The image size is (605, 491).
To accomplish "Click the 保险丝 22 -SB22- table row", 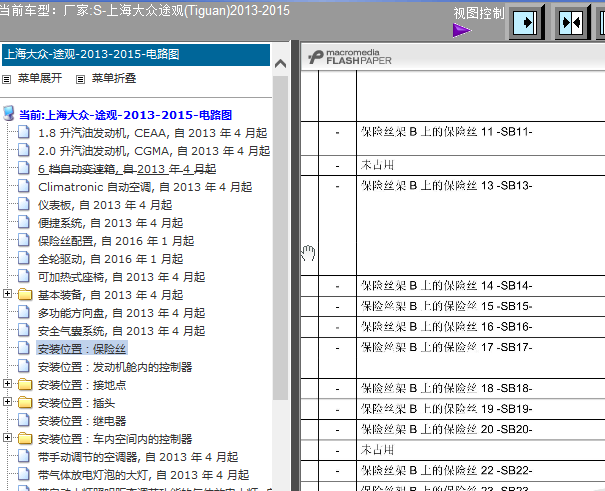I will coord(453,471).
